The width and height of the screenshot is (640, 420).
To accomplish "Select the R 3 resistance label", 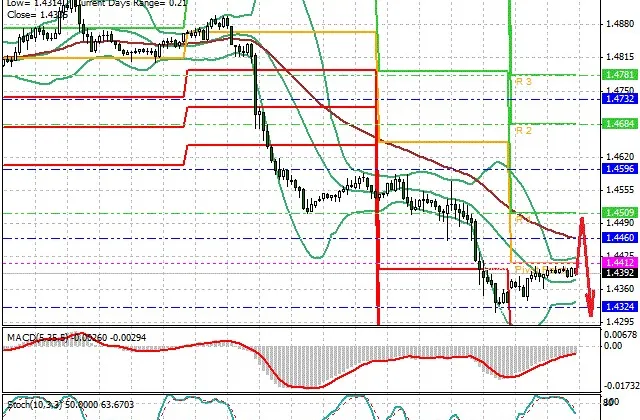I will [x=524, y=82].
